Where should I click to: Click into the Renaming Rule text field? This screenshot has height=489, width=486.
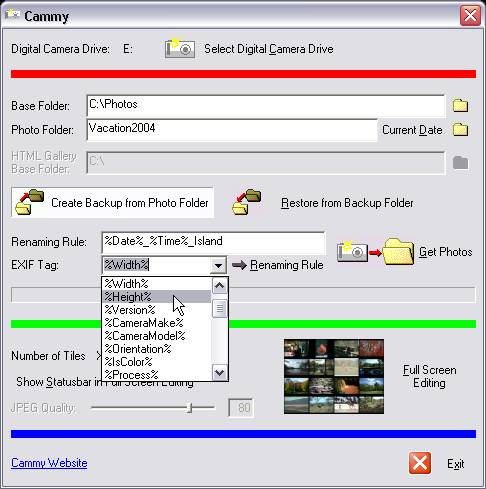(x=213, y=243)
